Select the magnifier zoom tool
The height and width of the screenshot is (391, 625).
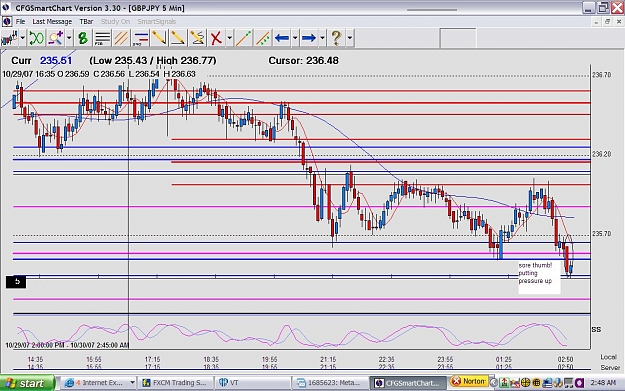pos(55,38)
